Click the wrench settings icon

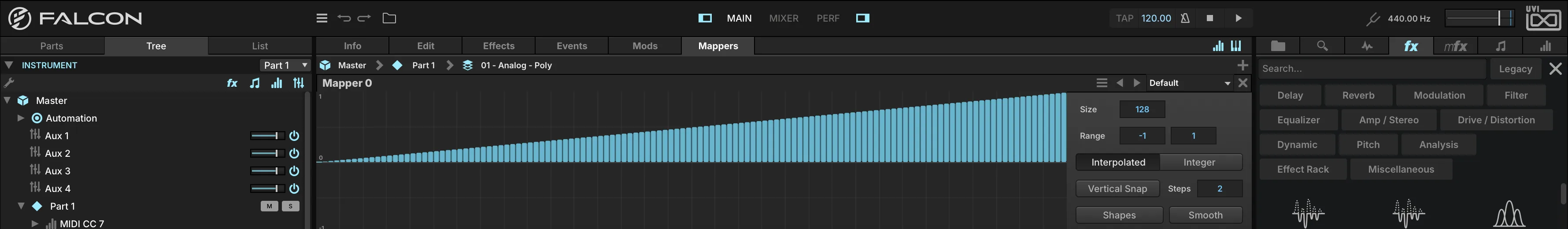(x=8, y=83)
